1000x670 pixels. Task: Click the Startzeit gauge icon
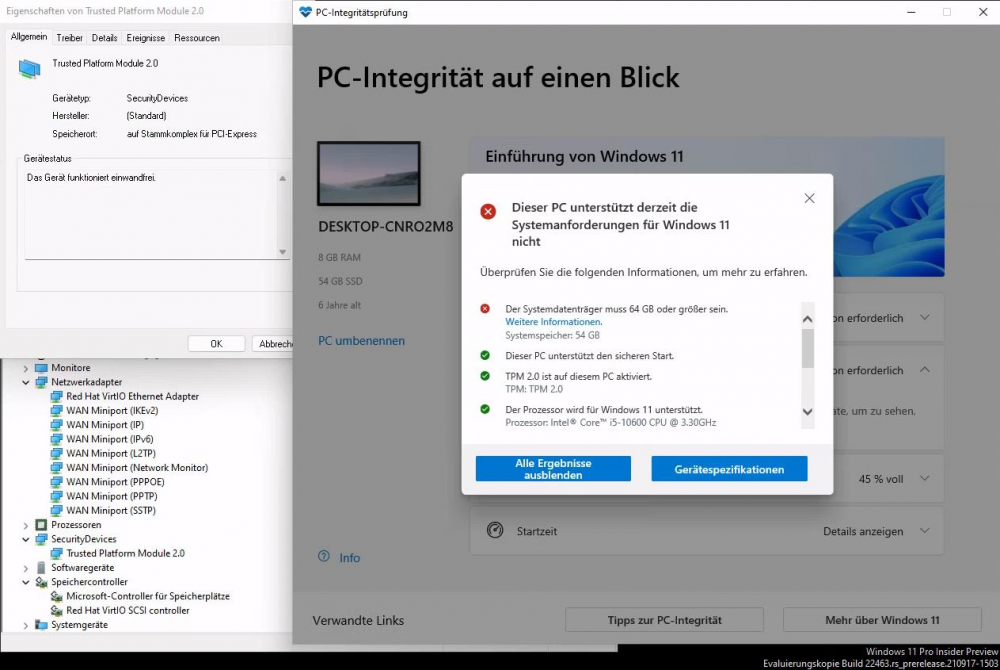point(495,530)
